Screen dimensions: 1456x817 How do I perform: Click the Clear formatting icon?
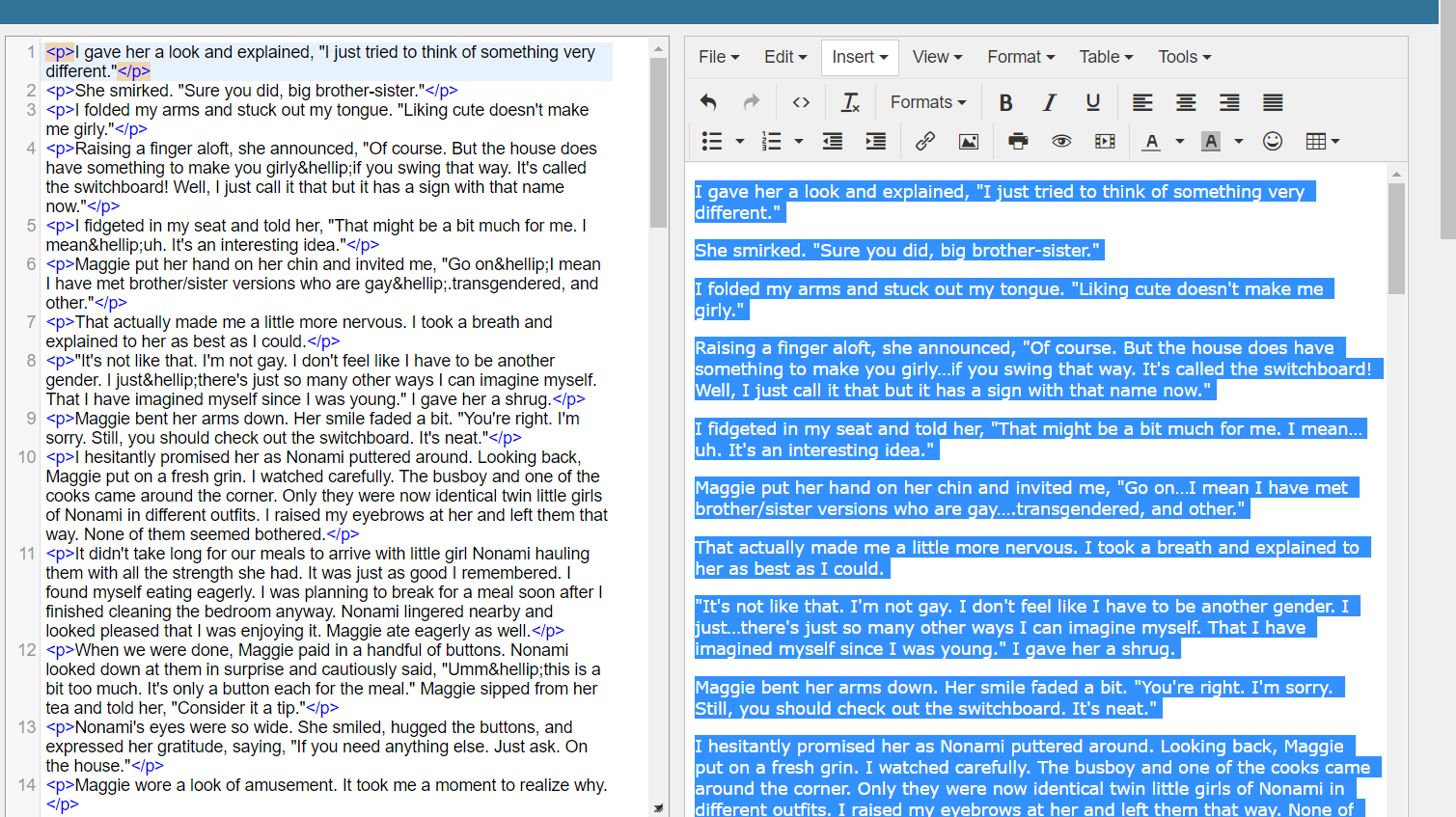click(x=850, y=102)
